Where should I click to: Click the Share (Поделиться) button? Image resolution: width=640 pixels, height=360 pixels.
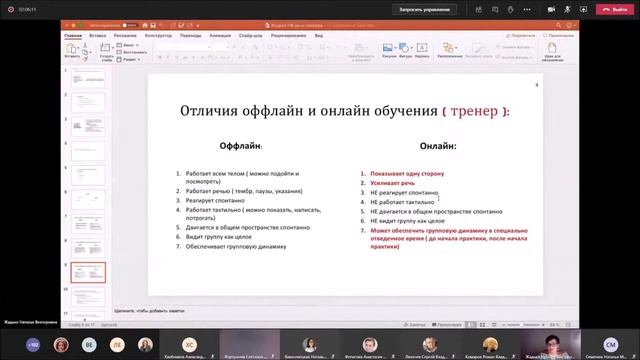pyautogui.click(x=520, y=36)
